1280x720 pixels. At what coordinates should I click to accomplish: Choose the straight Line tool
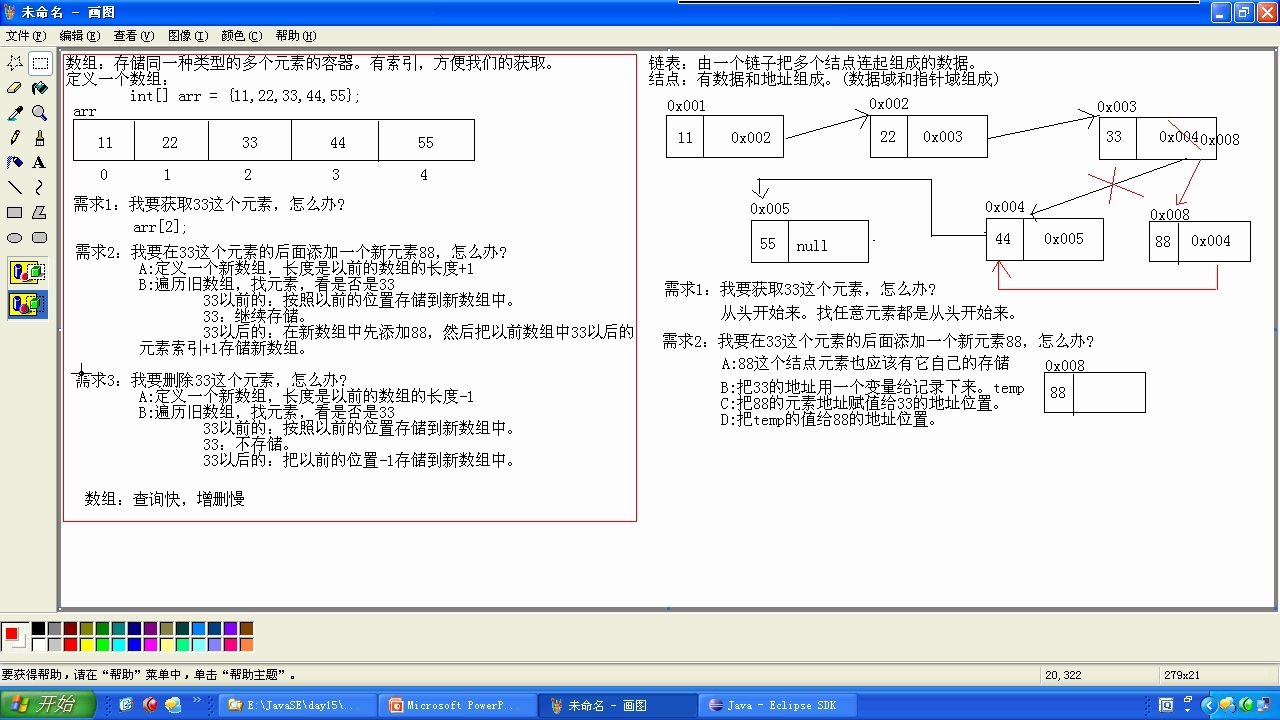pyautogui.click(x=15, y=187)
